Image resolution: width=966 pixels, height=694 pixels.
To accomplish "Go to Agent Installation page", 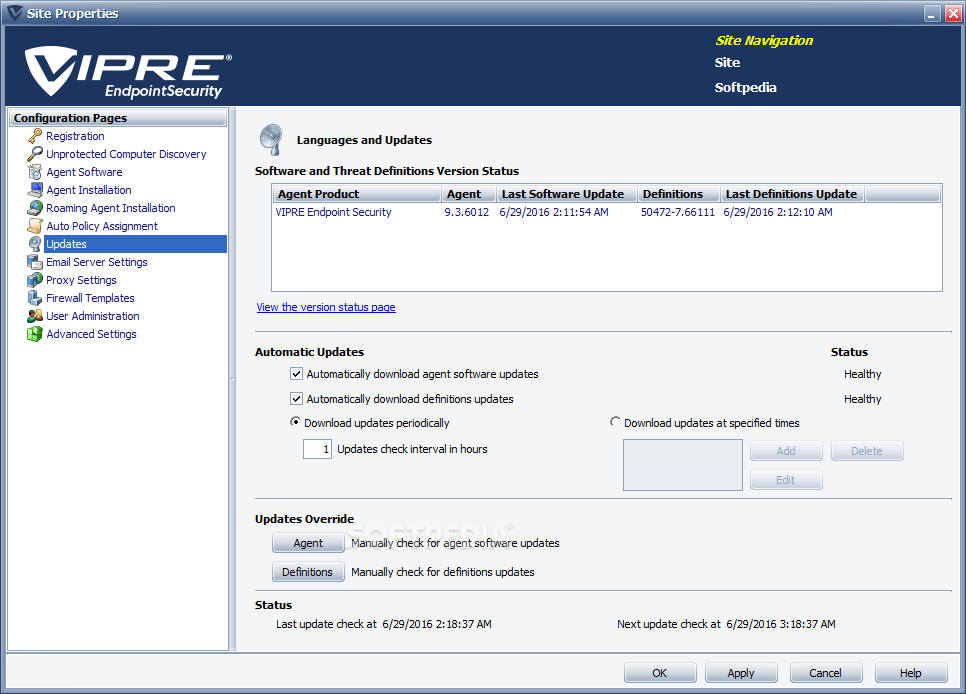I will 89,190.
